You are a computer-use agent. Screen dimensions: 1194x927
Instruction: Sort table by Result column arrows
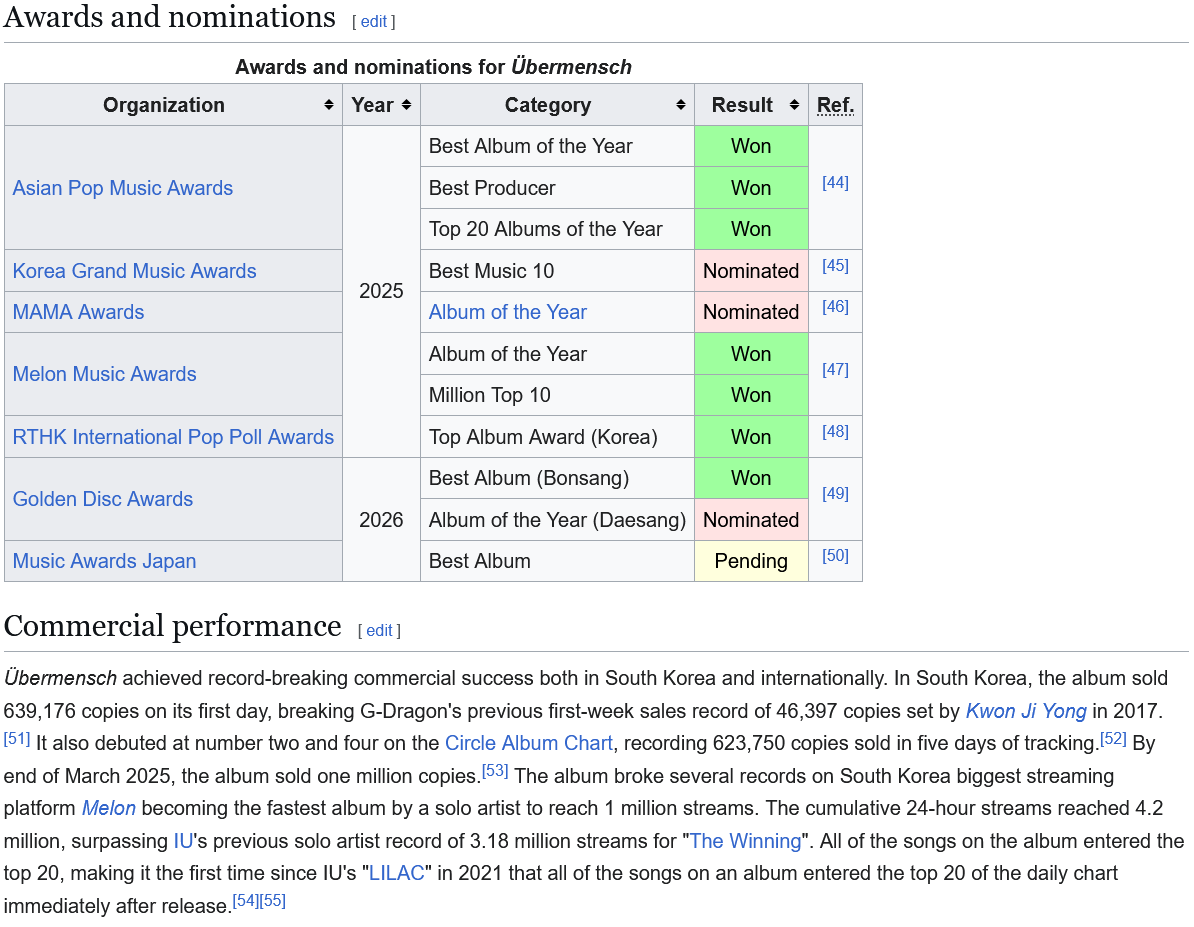click(794, 105)
